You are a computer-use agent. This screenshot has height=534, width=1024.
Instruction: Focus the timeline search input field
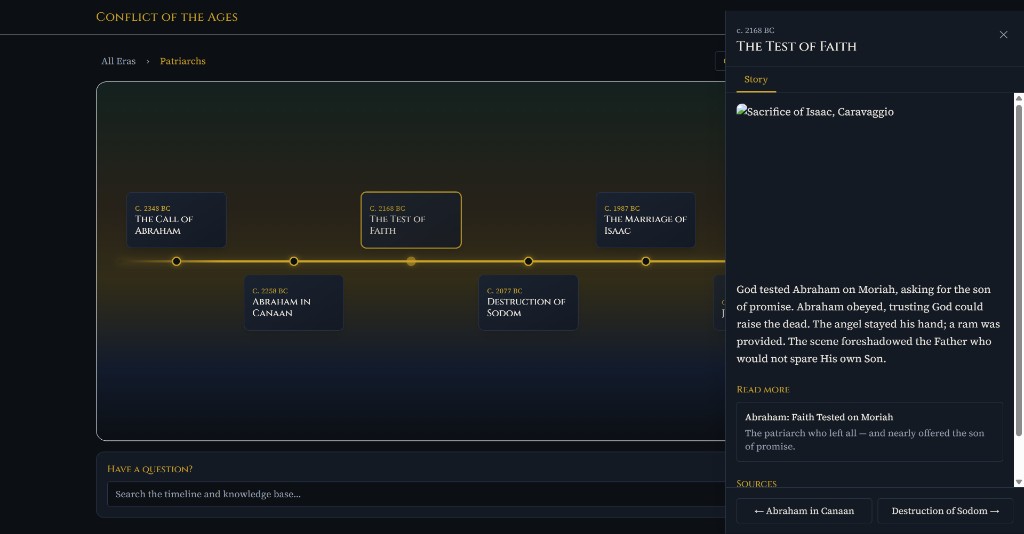tap(416, 494)
